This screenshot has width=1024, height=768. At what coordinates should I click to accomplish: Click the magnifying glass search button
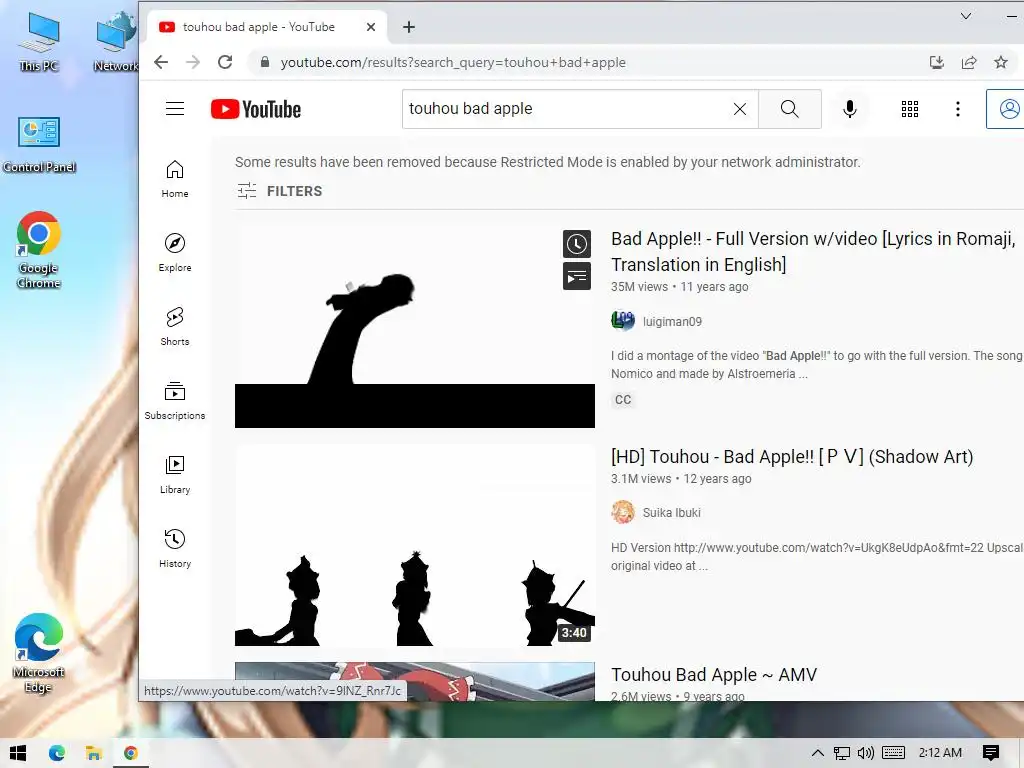coord(790,109)
